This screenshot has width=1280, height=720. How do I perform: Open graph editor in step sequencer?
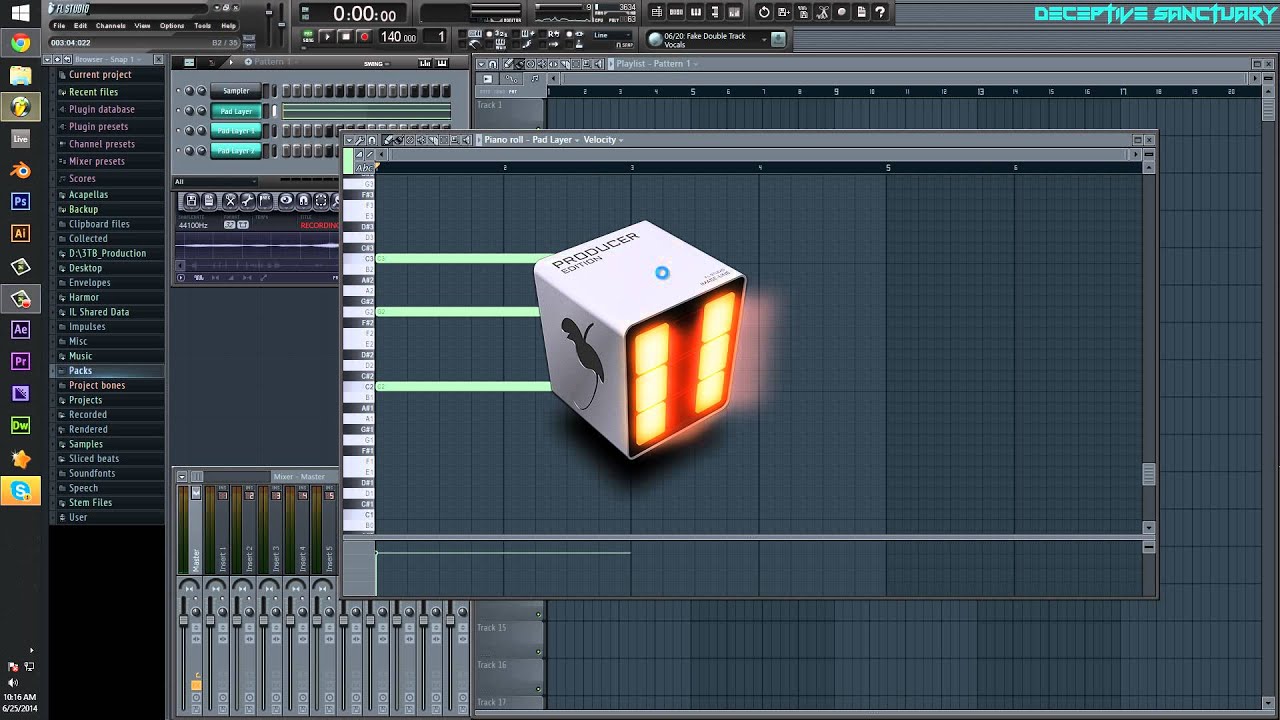coord(426,63)
